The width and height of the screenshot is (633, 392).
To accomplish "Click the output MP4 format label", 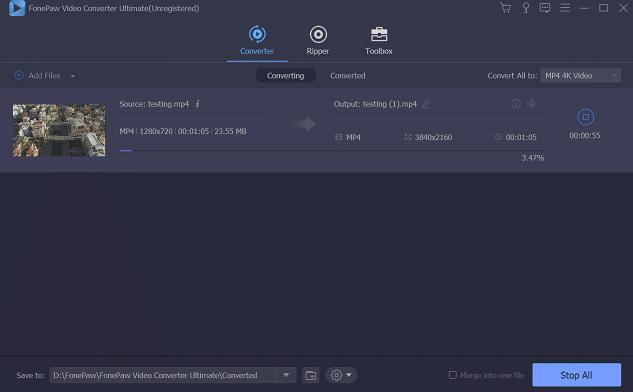I will pos(353,137).
